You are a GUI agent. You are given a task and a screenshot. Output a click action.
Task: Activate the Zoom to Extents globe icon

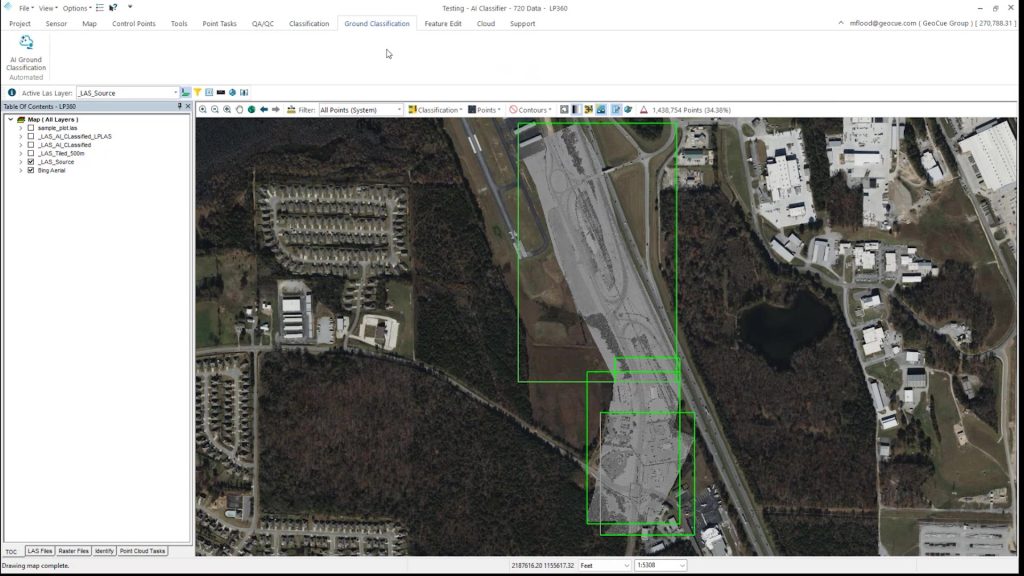pyautogui.click(x=251, y=110)
